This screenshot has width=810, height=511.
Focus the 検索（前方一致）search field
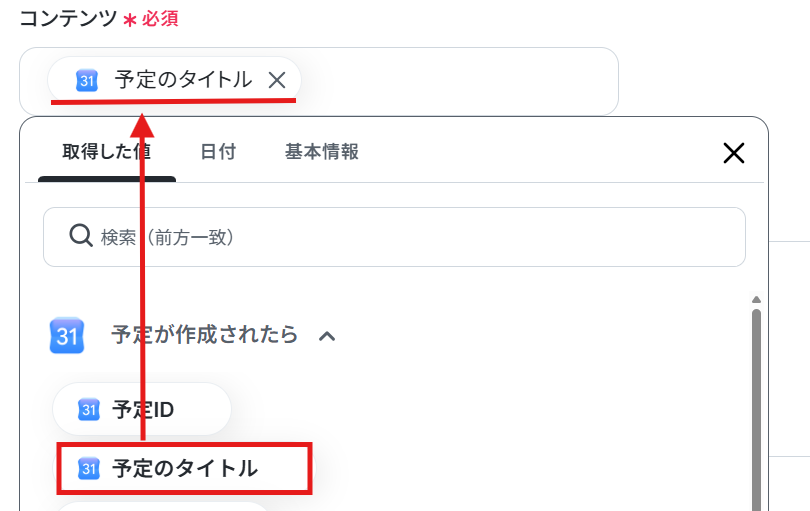click(394, 237)
